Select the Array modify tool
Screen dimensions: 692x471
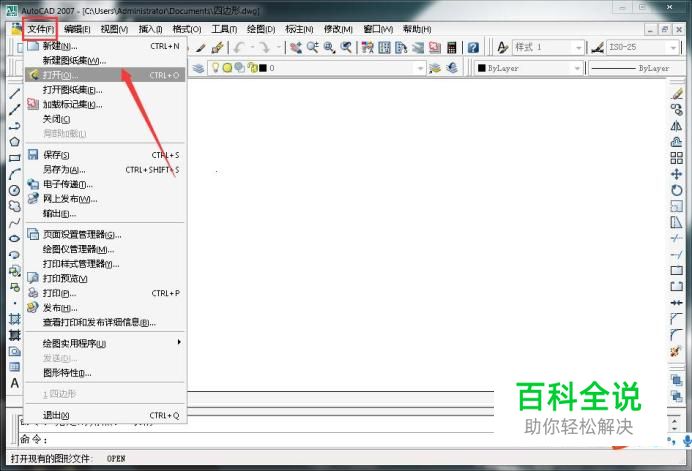point(677,158)
